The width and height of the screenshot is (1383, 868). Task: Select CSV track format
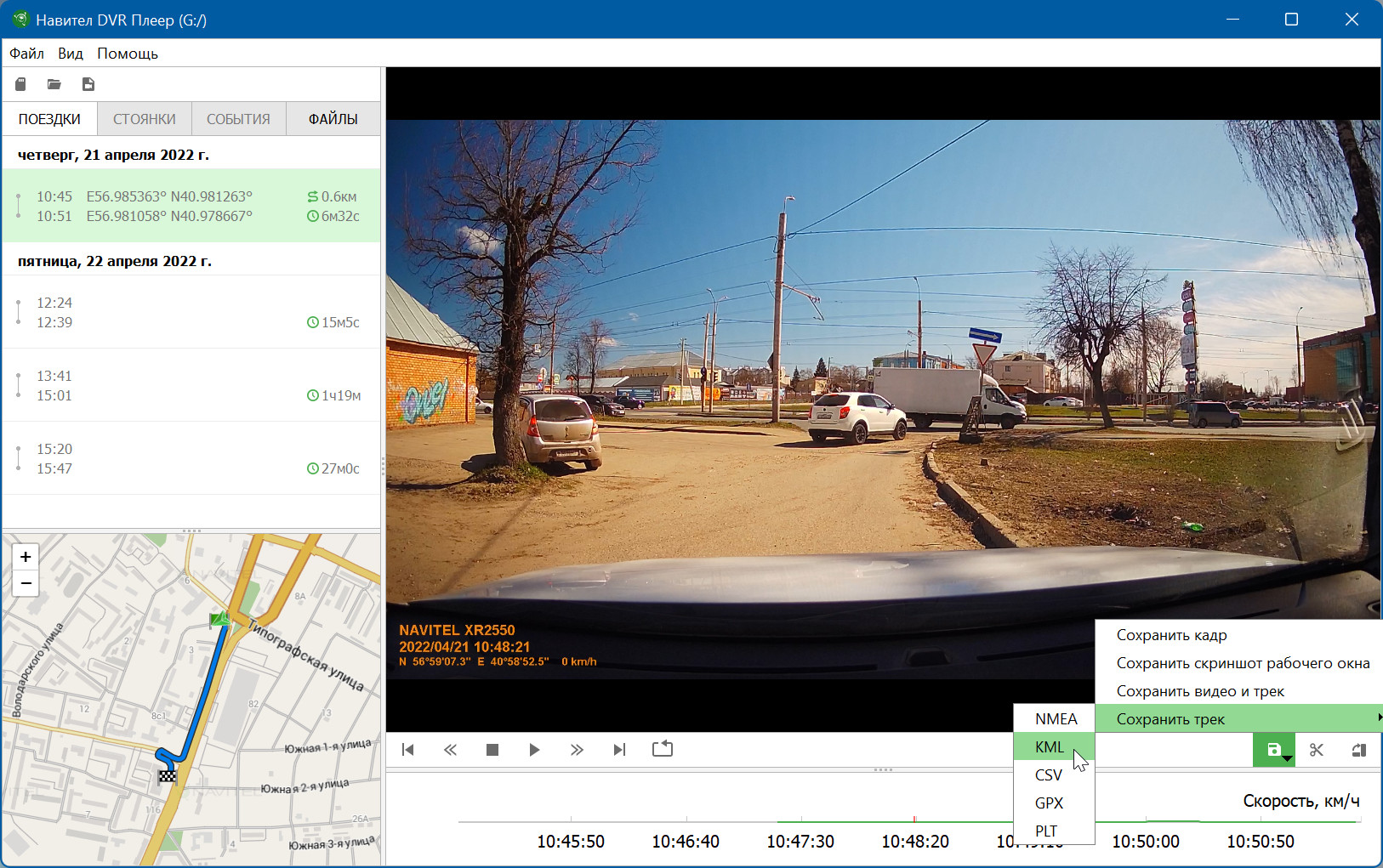pyautogui.click(x=1055, y=775)
